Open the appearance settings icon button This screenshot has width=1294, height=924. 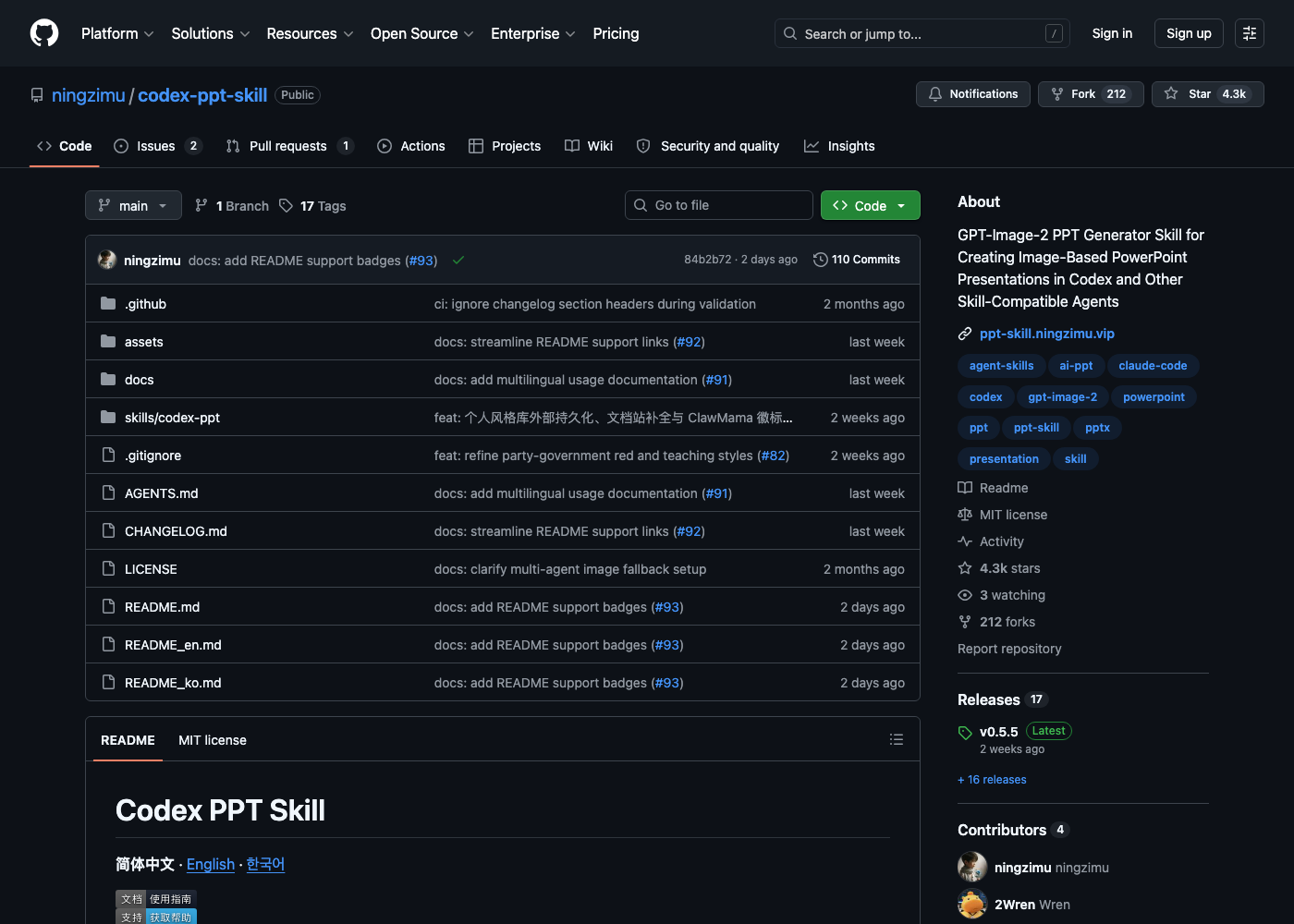pos(1250,33)
